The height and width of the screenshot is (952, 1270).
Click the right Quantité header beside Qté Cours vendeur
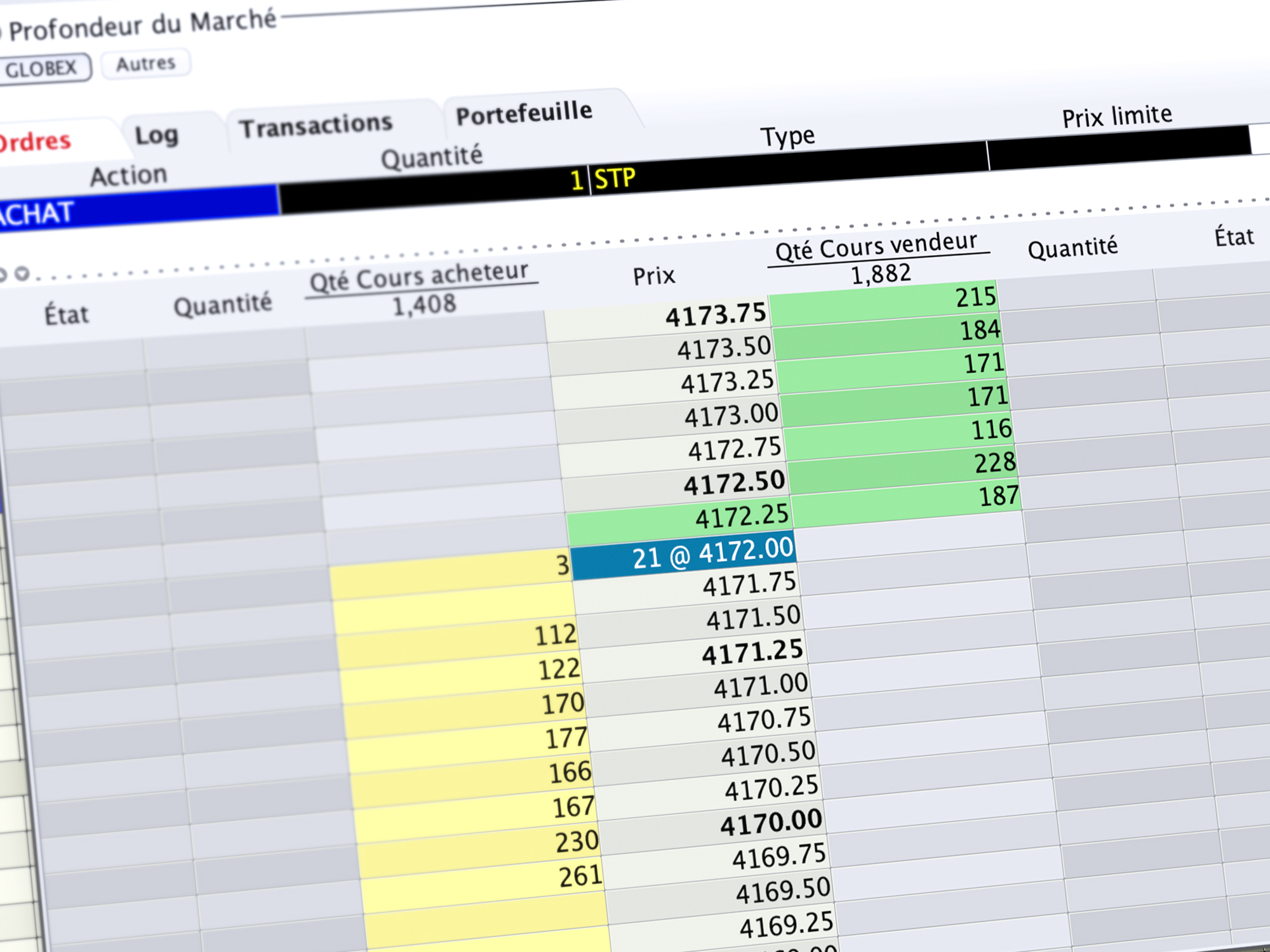click(x=1073, y=248)
